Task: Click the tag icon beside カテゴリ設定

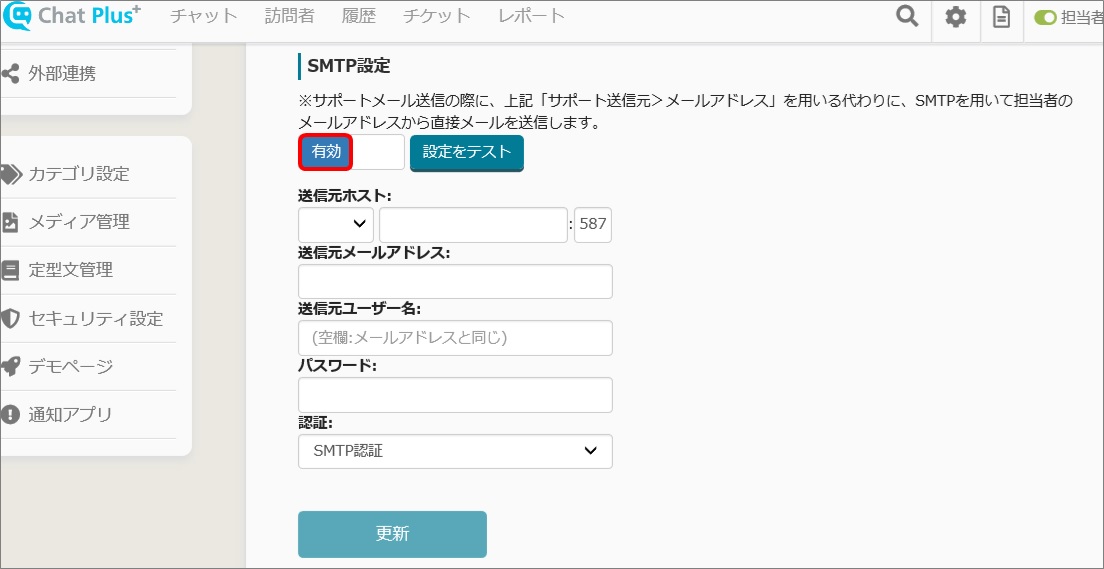Action: [11, 174]
